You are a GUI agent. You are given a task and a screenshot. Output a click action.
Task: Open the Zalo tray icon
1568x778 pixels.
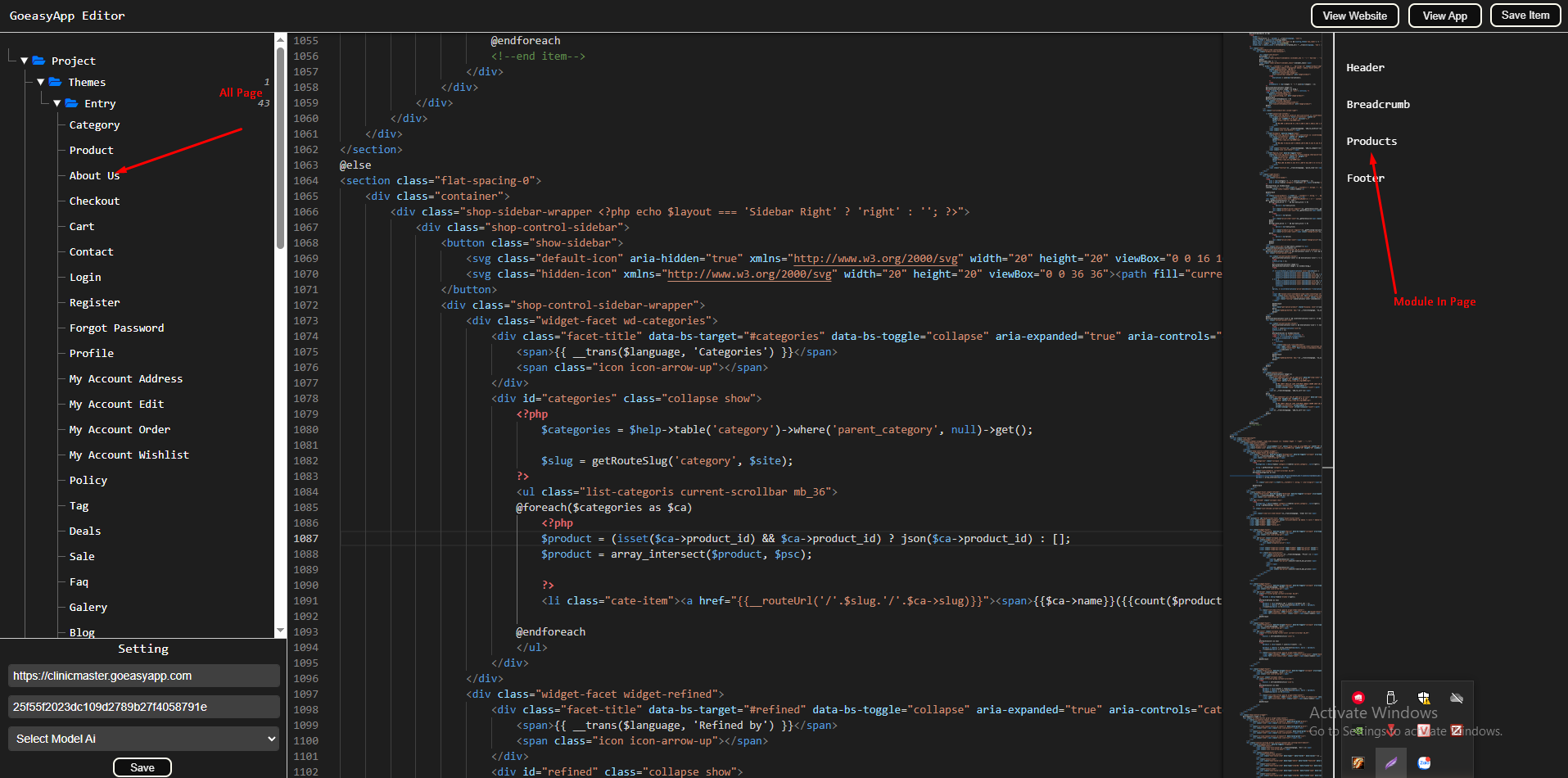[x=1424, y=762]
